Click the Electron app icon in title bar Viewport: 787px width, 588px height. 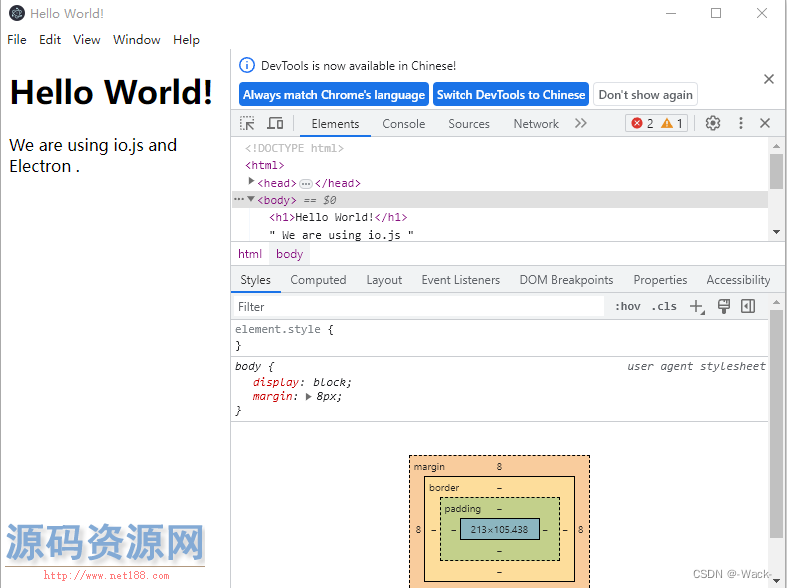coord(17,14)
